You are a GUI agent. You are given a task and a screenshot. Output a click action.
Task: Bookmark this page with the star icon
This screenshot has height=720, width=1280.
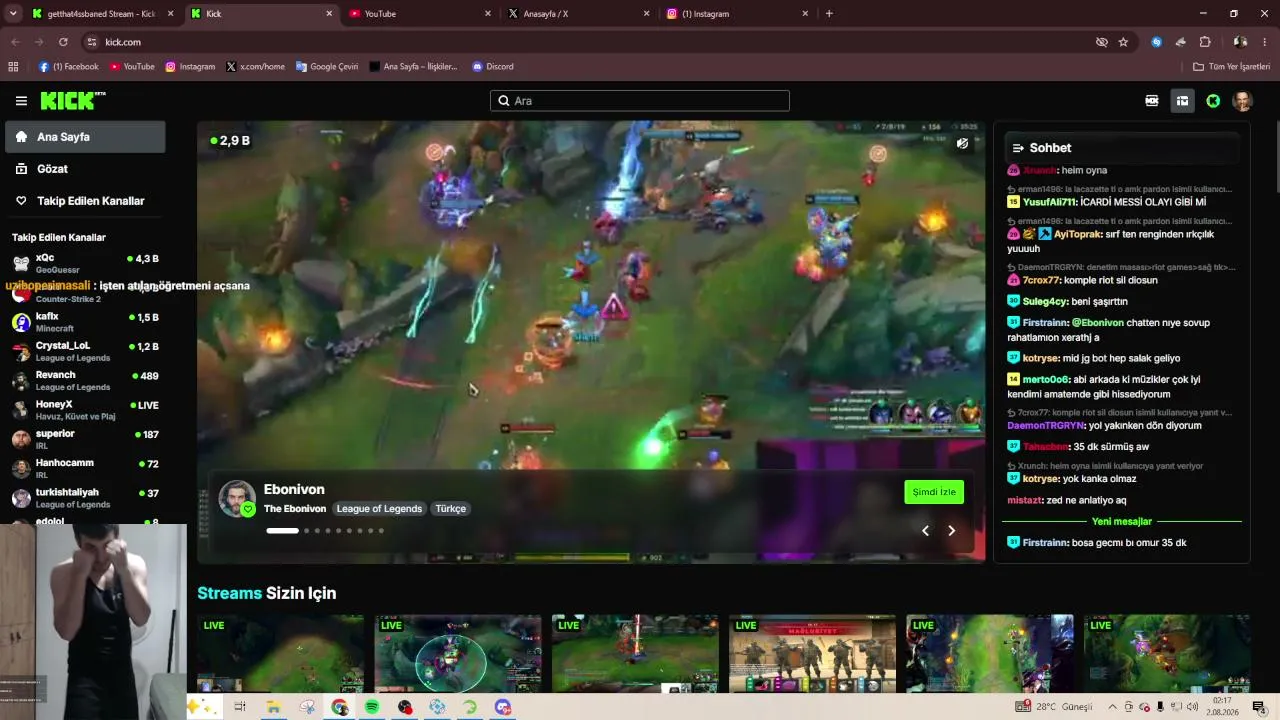1123,42
